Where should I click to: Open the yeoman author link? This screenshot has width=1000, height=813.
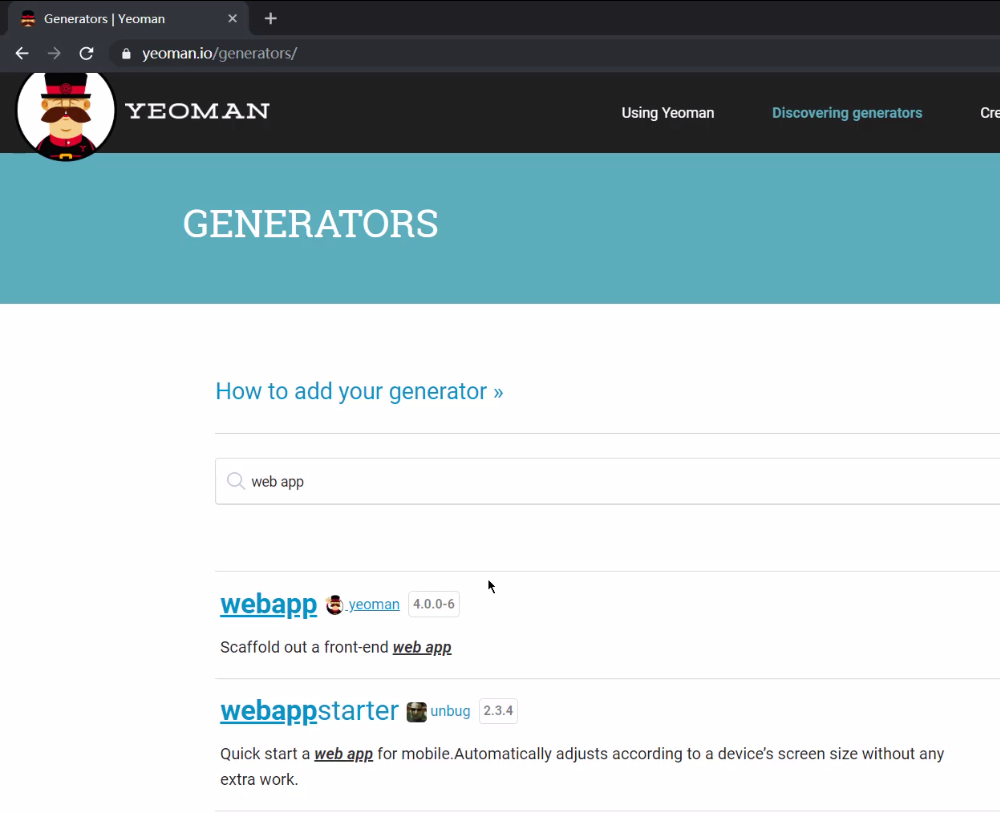tap(374, 604)
